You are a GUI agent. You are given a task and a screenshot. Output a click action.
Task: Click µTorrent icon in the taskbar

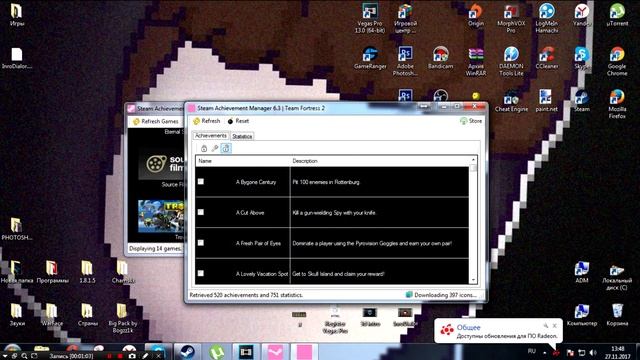coord(217,352)
